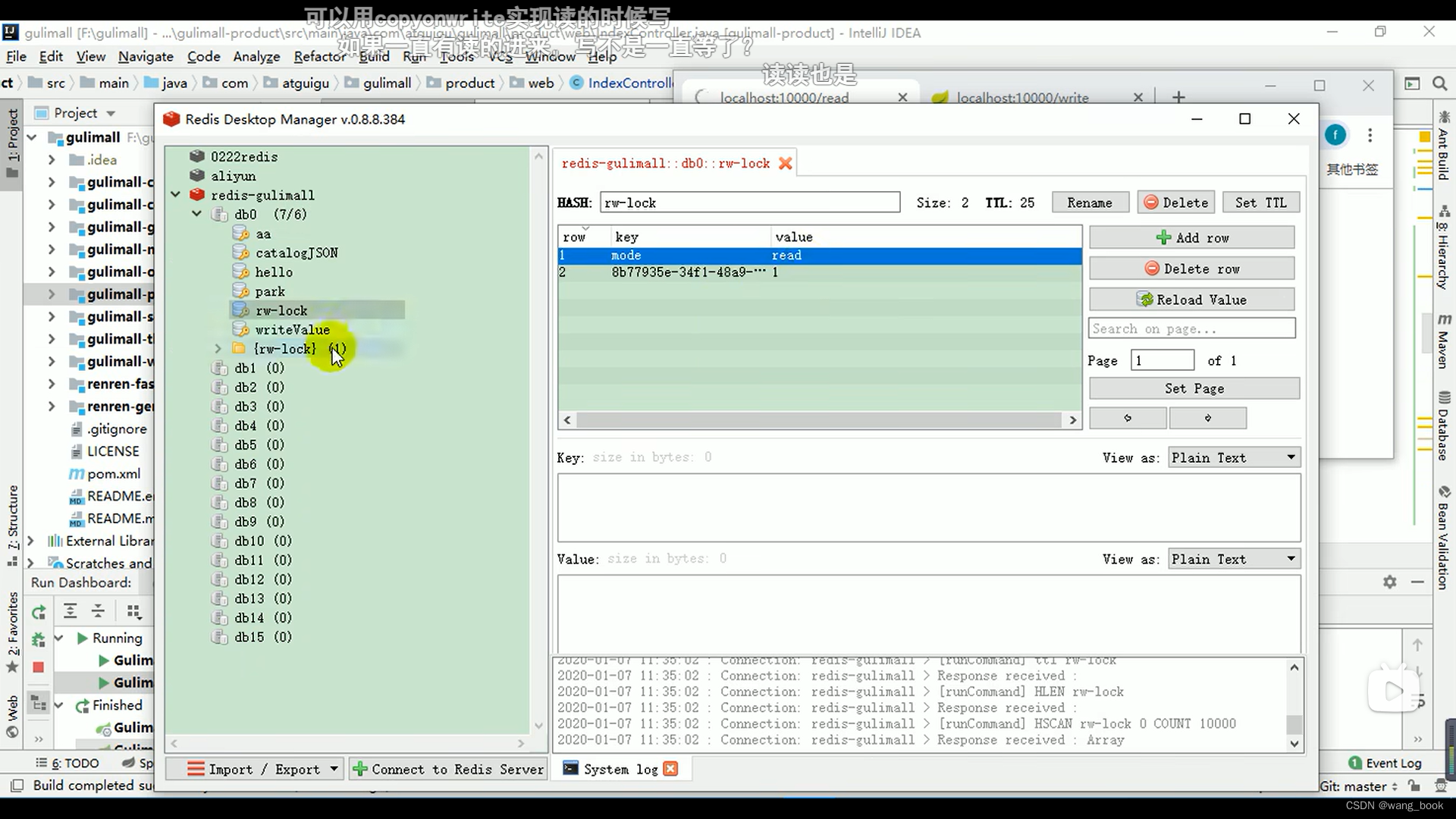
Task: Expand the {rw-lock} folder
Action: (x=218, y=349)
